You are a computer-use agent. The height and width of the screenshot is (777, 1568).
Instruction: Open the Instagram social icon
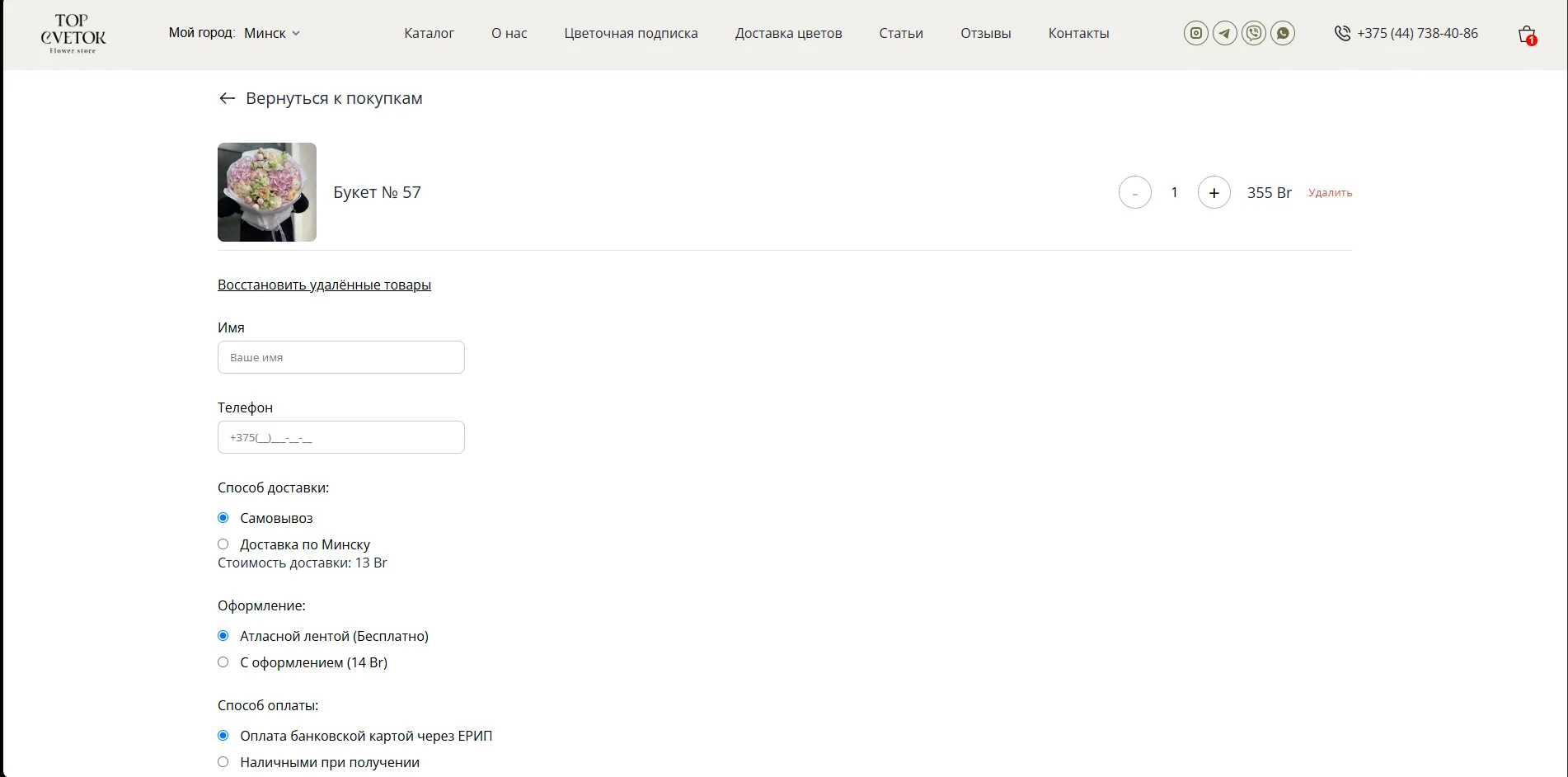click(x=1196, y=33)
